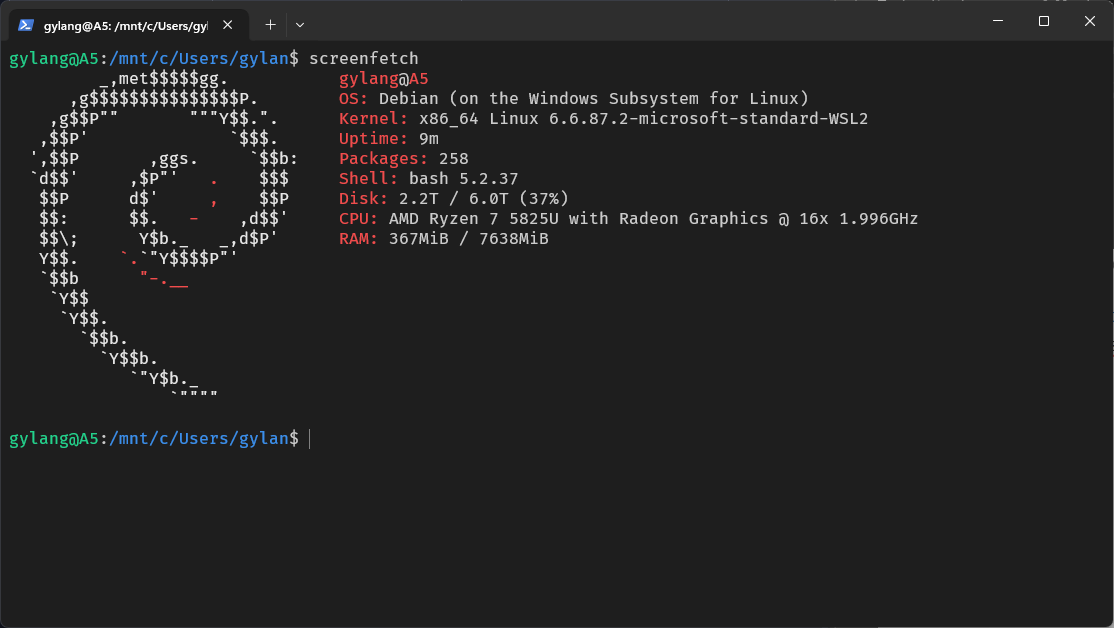Maximize the terminal window
The image size is (1114, 628).
click(1044, 21)
